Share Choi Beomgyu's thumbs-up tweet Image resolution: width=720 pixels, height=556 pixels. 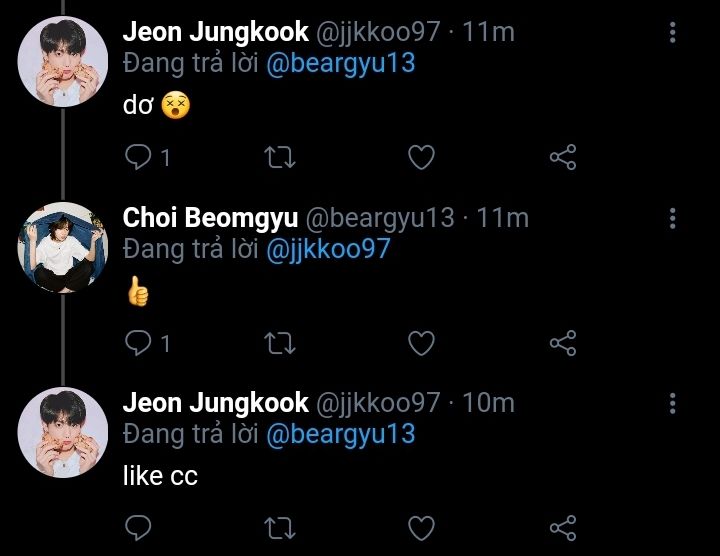click(x=563, y=343)
